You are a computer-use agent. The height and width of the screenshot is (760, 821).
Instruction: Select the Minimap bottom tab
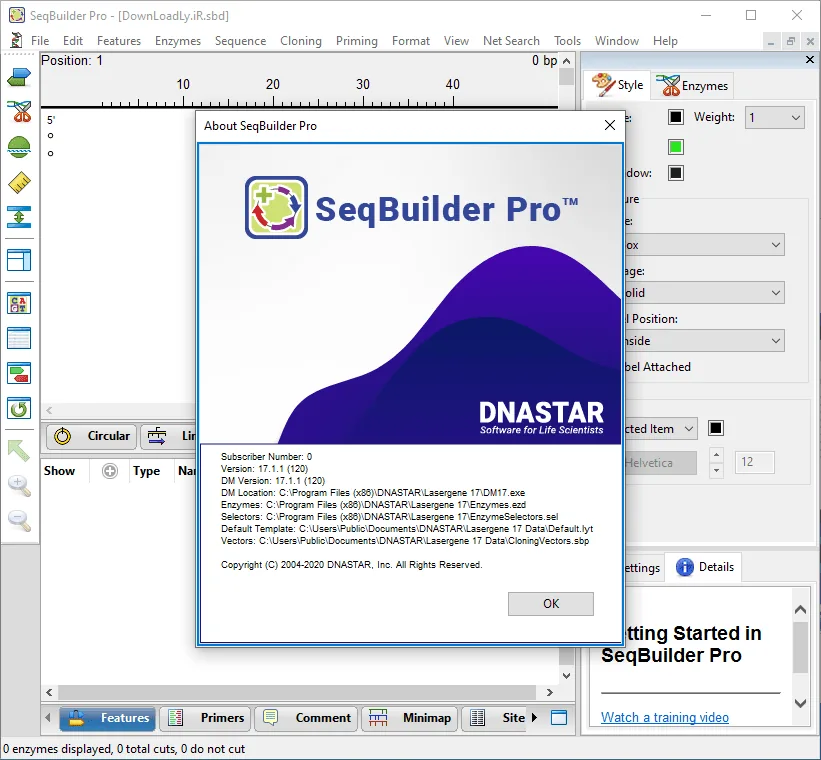409,718
